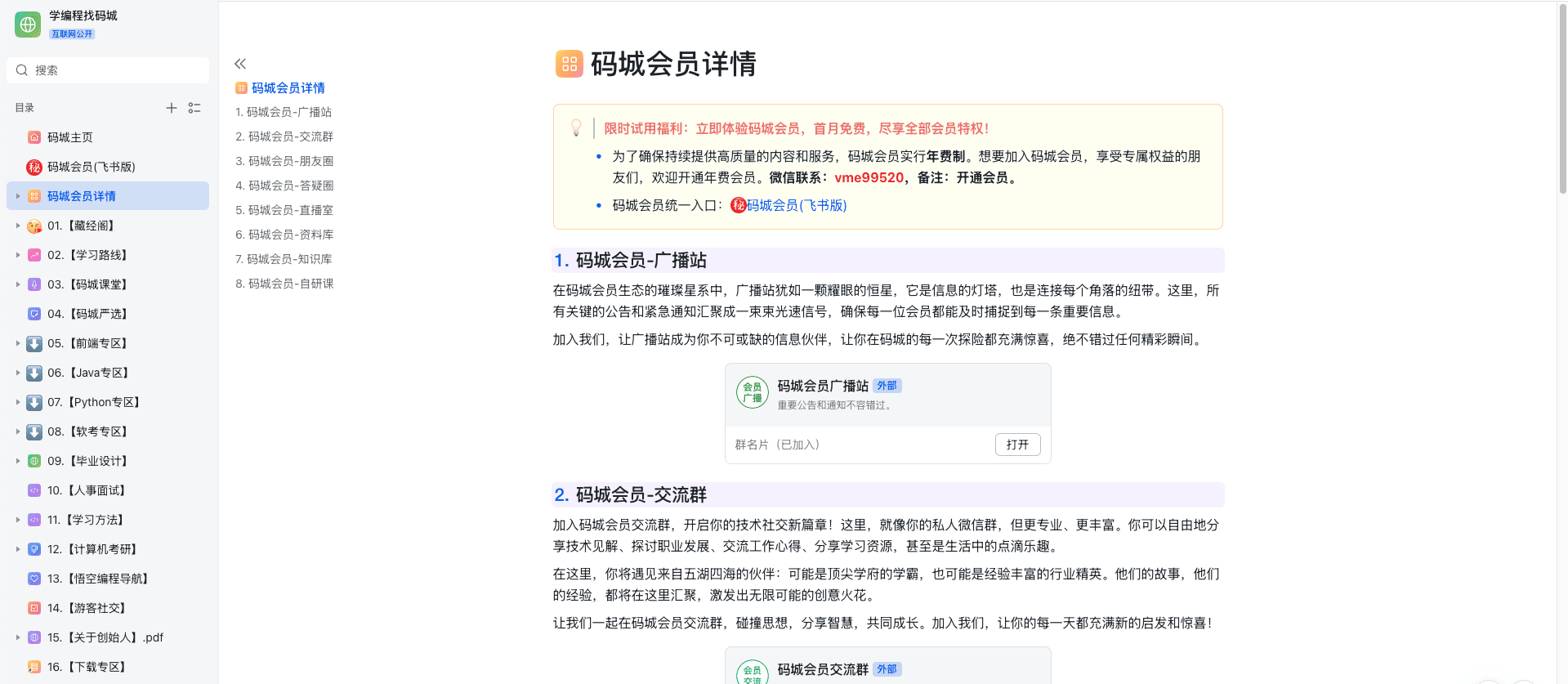The height and width of the screenshot is (684, 1568).
Task: Jump to outline item 5. 码城会员-直播室
Action: tap(284, 210)
